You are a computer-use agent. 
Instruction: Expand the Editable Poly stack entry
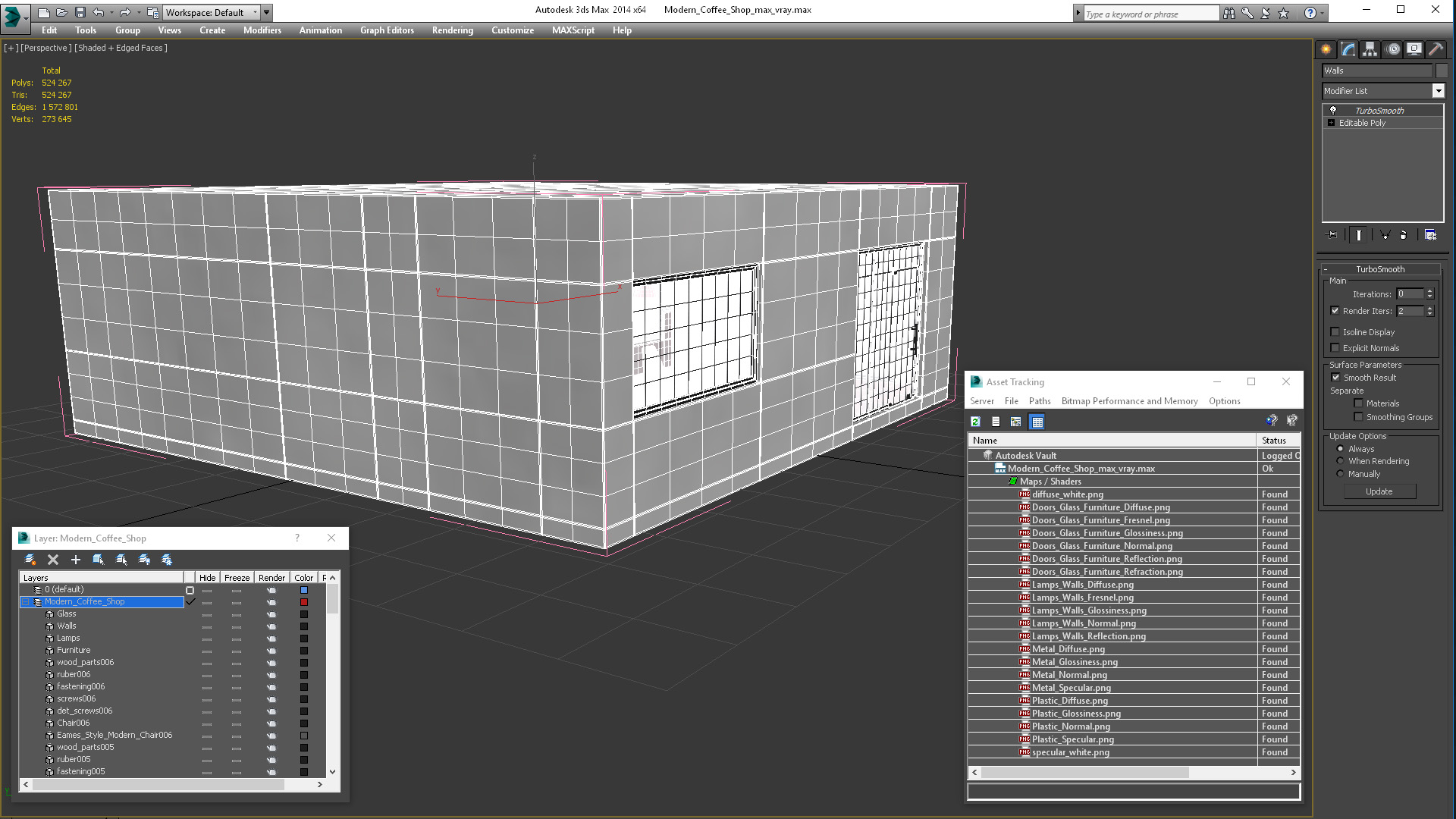tap(1331, 123)
